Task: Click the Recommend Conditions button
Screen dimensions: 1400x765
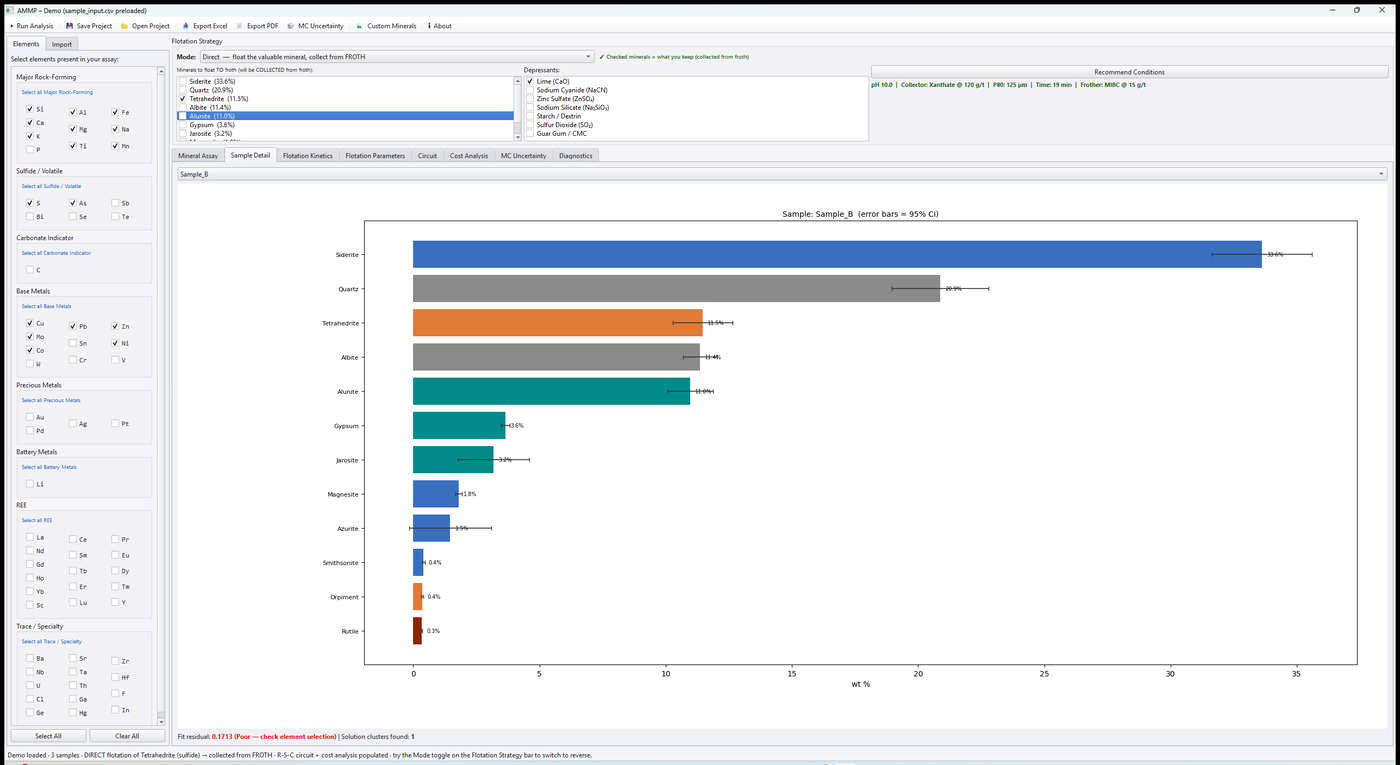Action: click(x=1129, y=72)
